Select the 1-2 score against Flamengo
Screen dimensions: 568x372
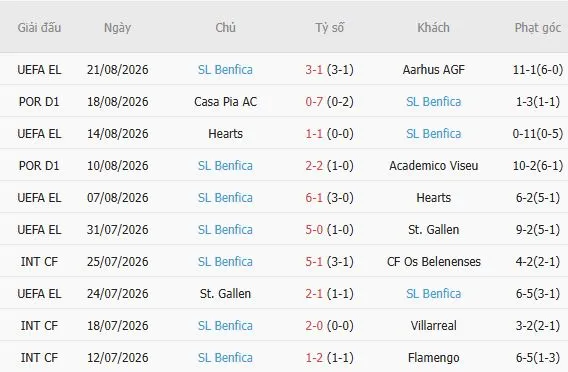point(314,358)
